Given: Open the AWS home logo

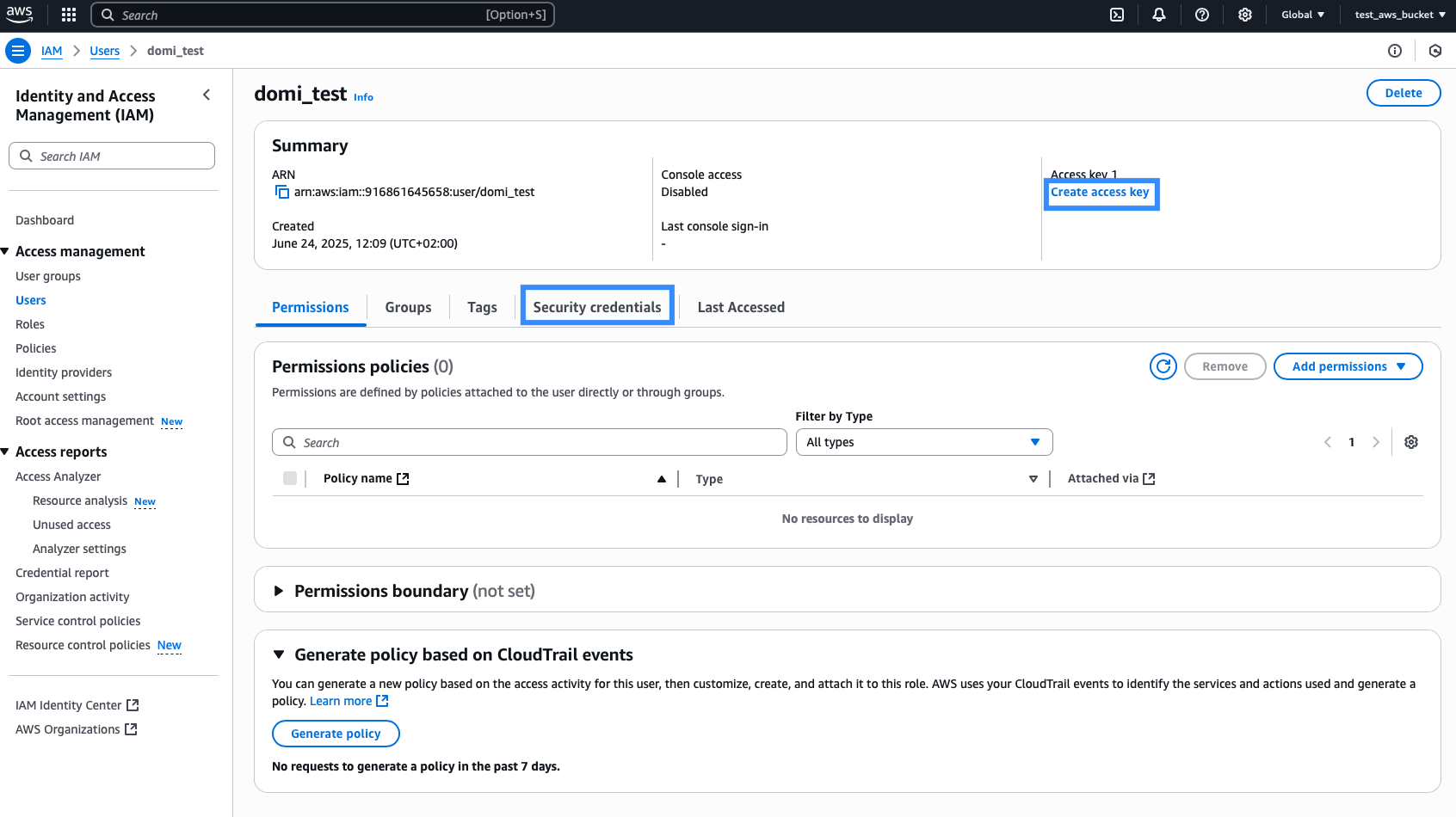Looking at the screenshot, I should [19, 15].
